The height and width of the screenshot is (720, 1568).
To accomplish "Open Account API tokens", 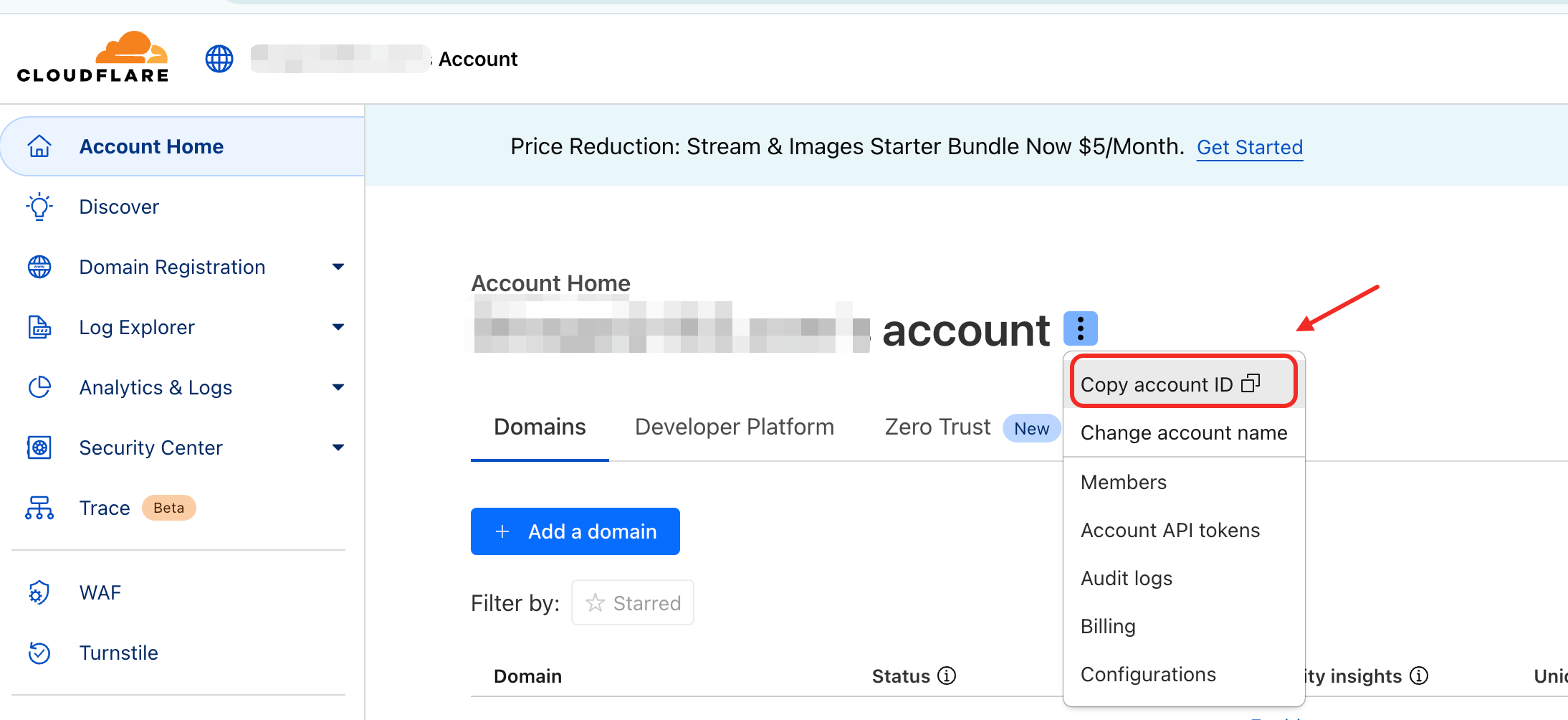I will pyautogui.click(x=1184, y=530).
